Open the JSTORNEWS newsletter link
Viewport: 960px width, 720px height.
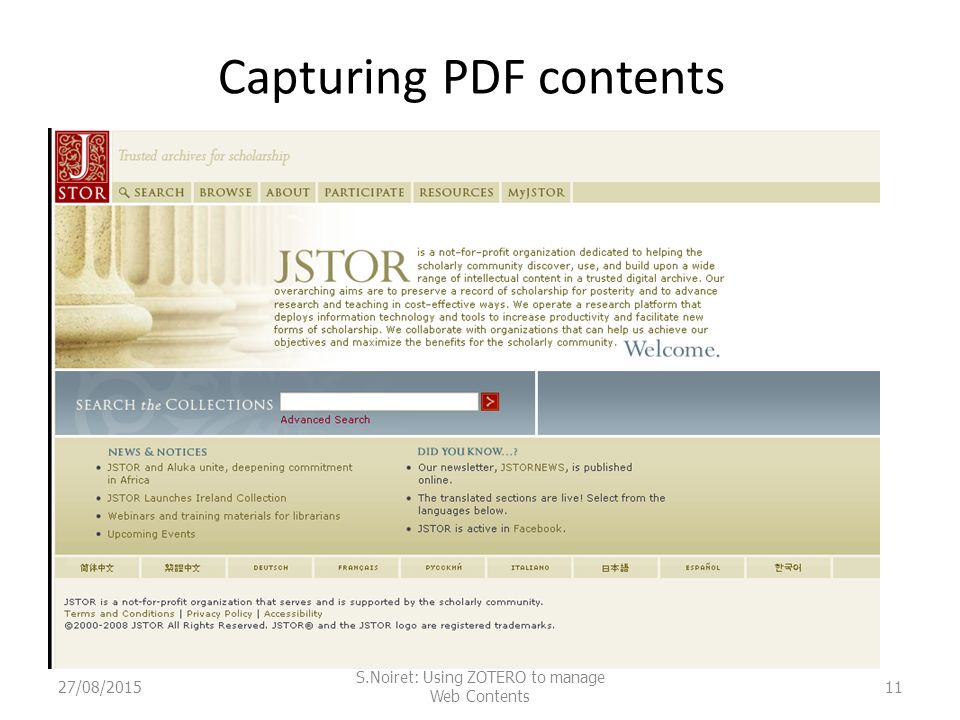coord(533,467)
